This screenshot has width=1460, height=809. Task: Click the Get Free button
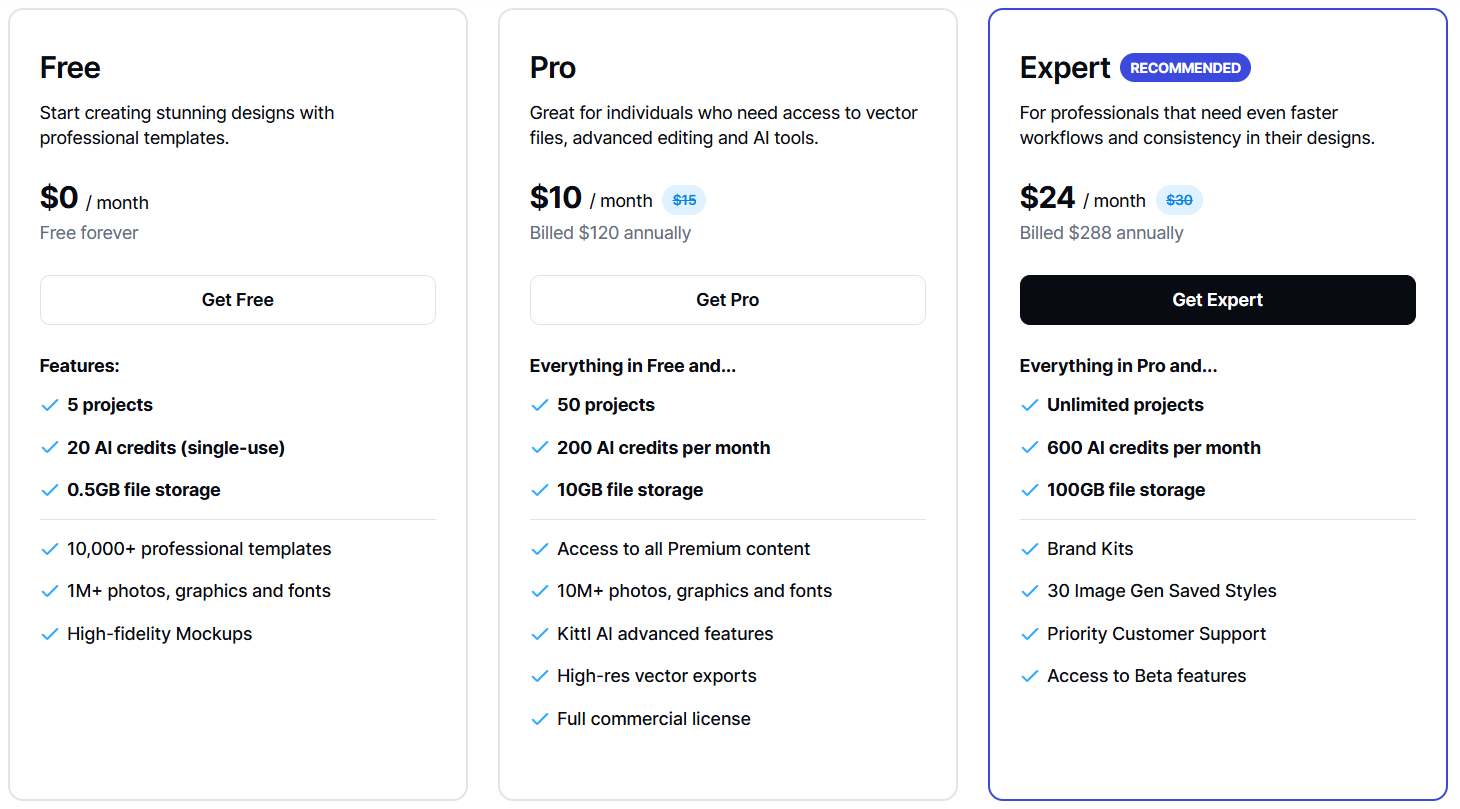pyautogui.click(x=238, y=300)
